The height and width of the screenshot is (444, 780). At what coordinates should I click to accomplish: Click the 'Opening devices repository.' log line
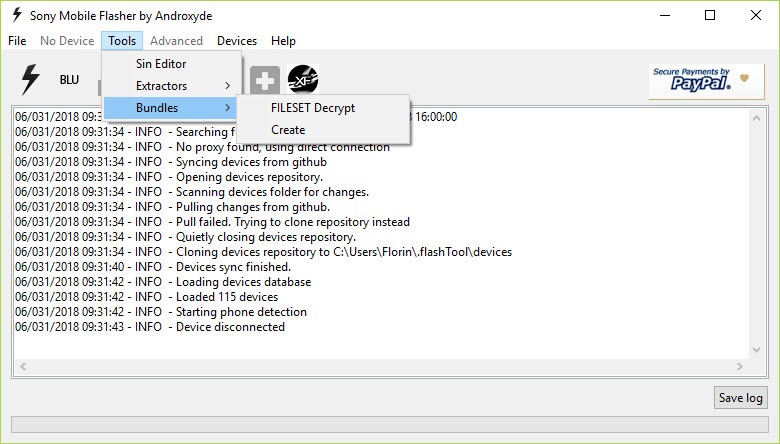pyautogui.click(x=169, y=177)
